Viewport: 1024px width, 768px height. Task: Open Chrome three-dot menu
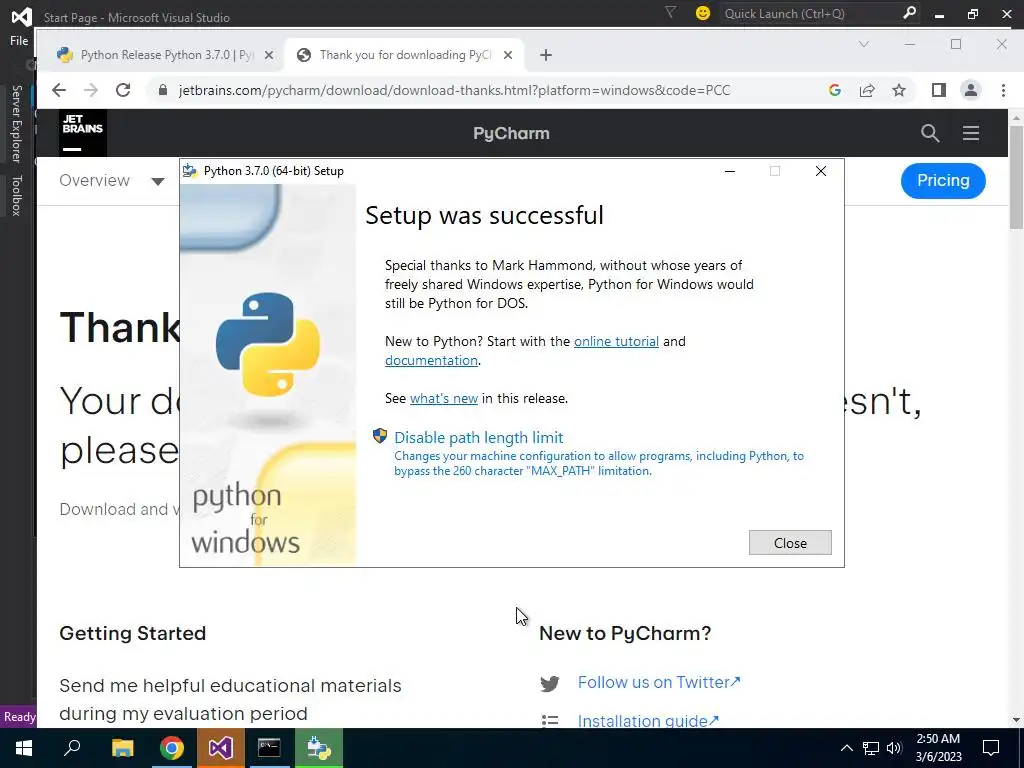click(1003, 90)
